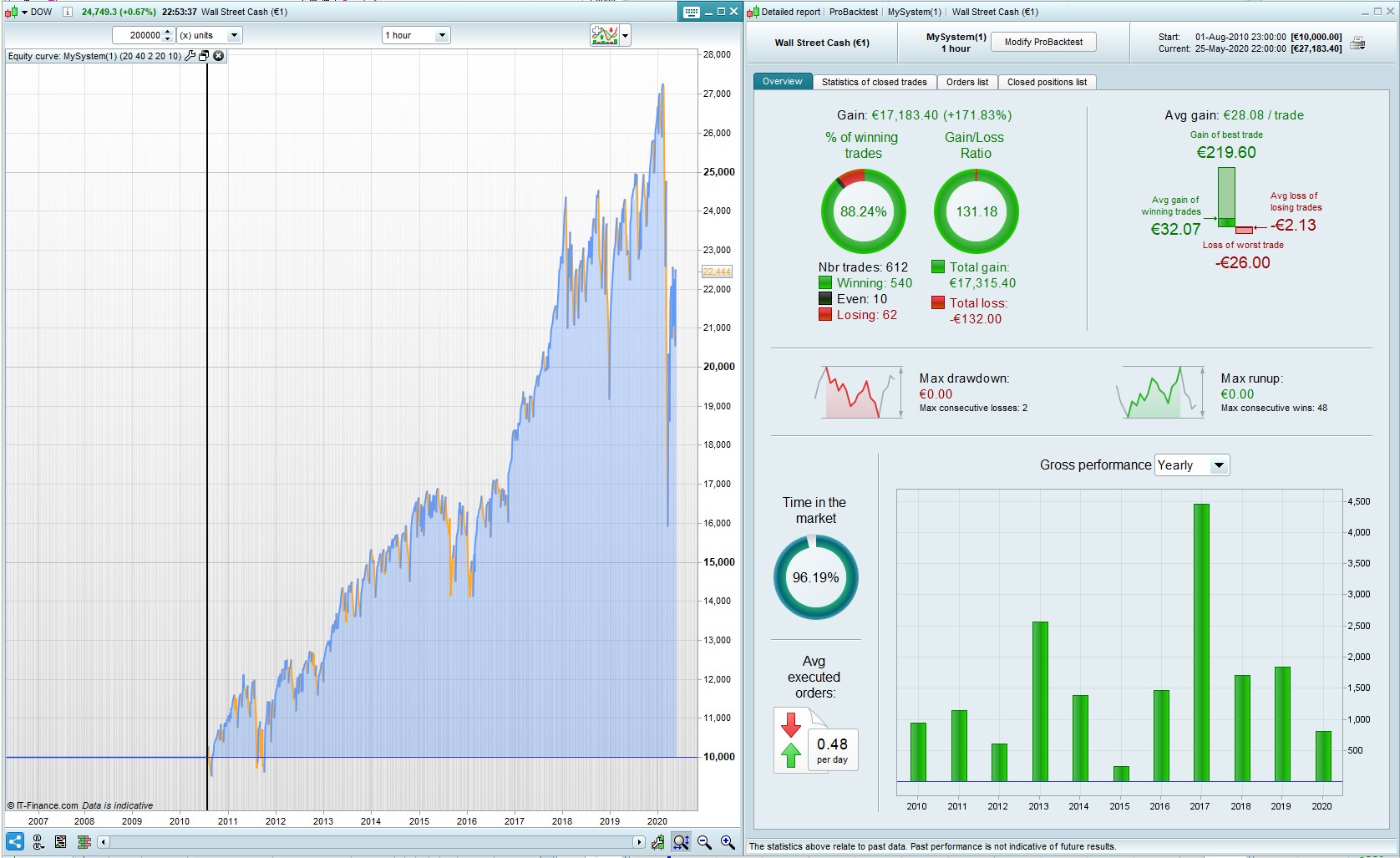
Task: Click the Detailed report window icon
Action: tap(753, 12)
